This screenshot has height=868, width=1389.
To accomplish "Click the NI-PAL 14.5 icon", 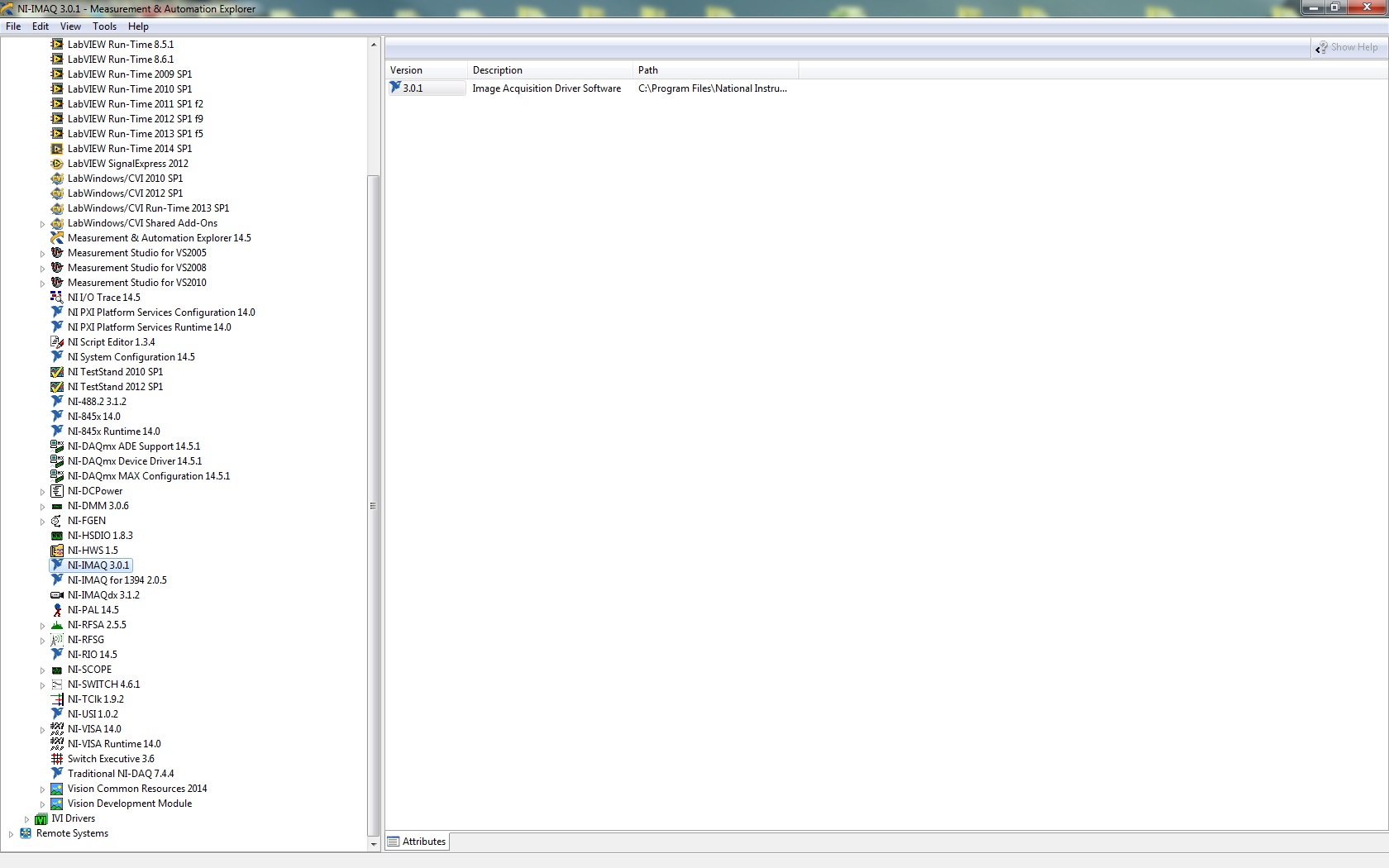I will [x=57, y=610].
